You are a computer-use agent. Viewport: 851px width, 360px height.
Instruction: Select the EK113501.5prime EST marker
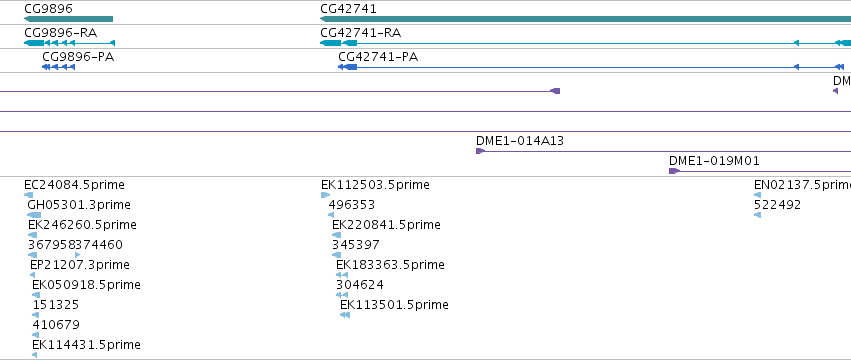pyautogui.click(x=345, y=315)
